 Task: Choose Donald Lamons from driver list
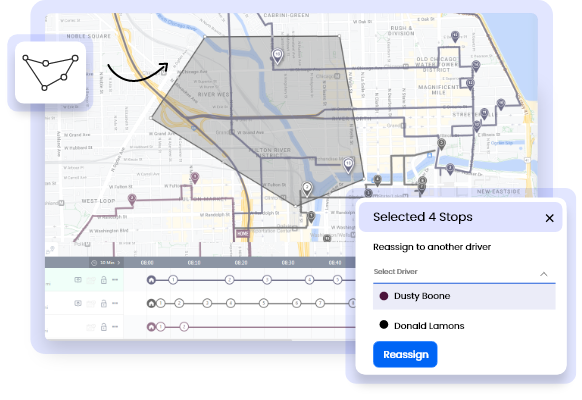(464, 325)
